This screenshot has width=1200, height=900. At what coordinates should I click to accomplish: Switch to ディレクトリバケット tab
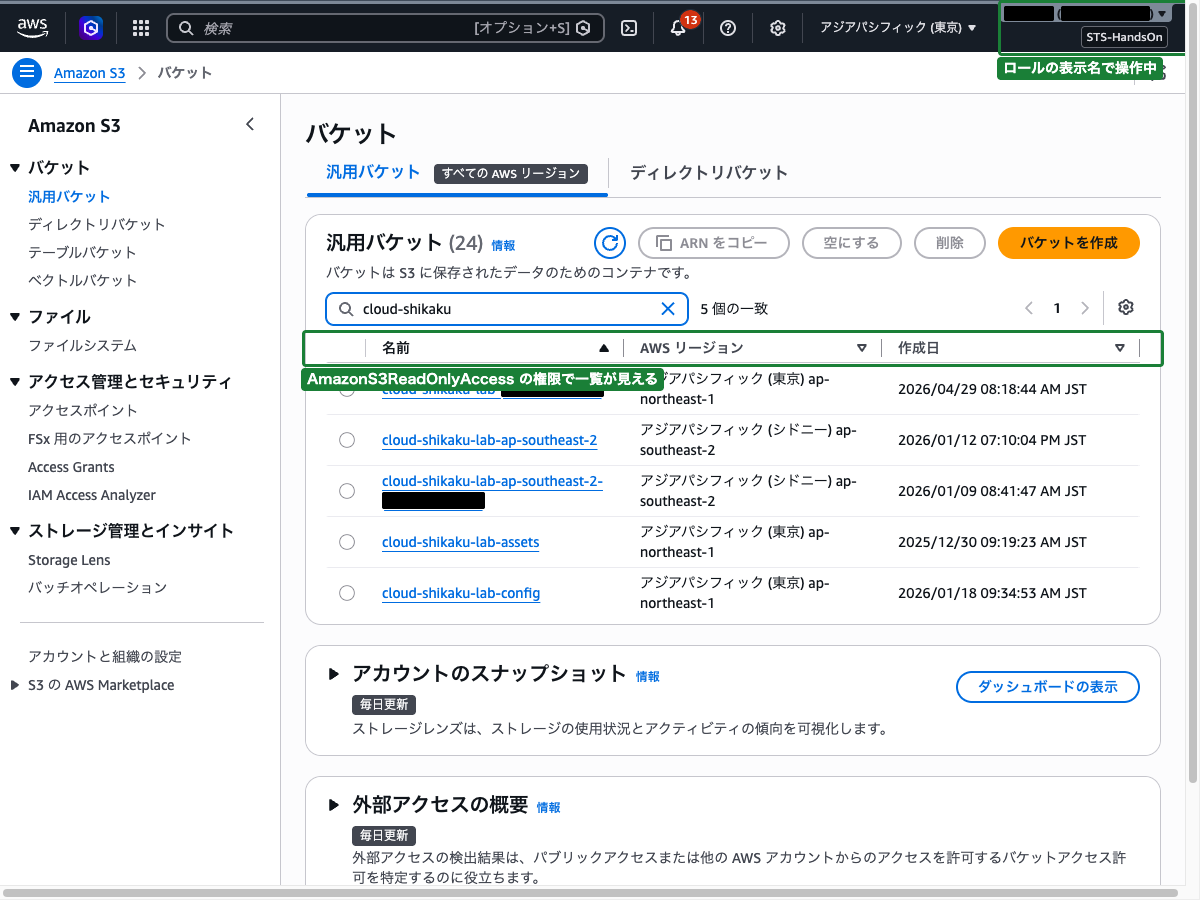click(x=709, y=172)
